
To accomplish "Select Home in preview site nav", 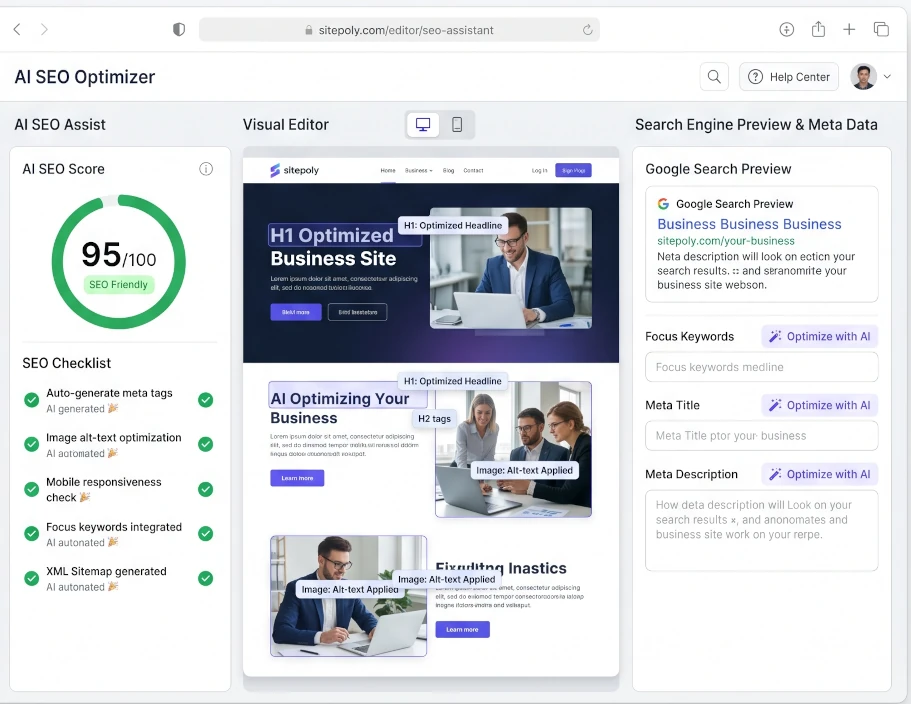I will coord(388,170).
